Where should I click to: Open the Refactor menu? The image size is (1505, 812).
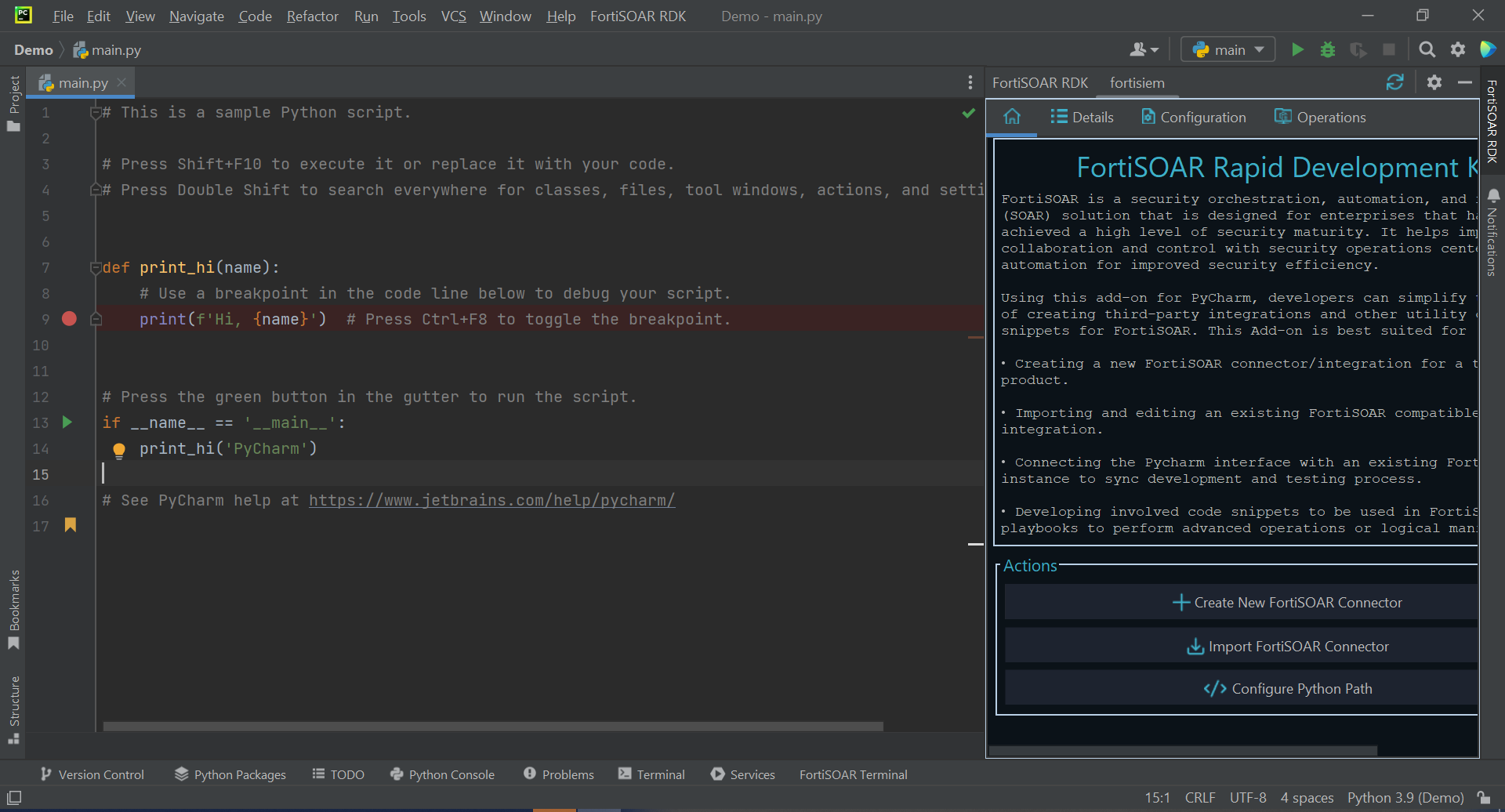(x=312, y=16)
